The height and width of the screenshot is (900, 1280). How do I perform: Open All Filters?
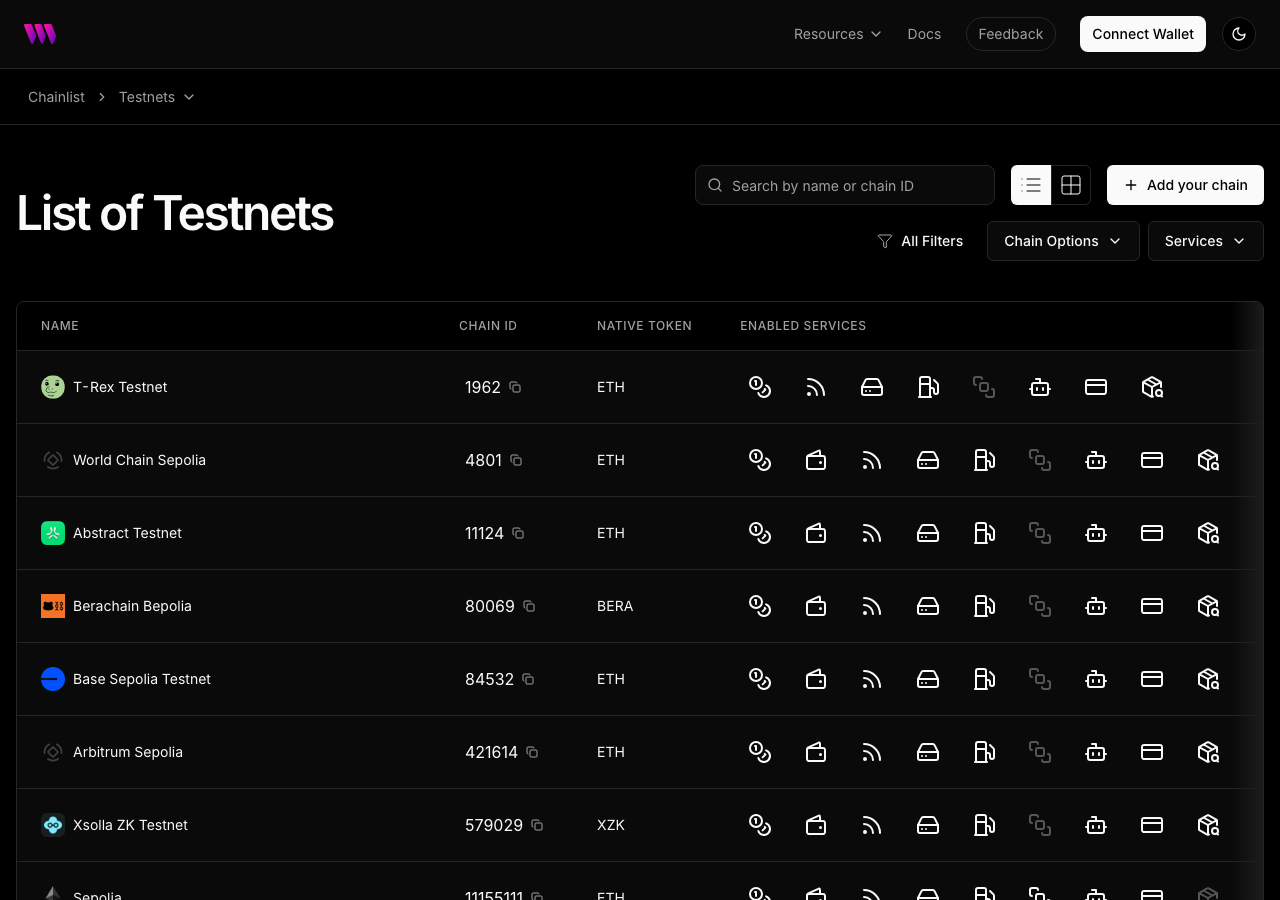pyautogui.click(x=920, y=241)
